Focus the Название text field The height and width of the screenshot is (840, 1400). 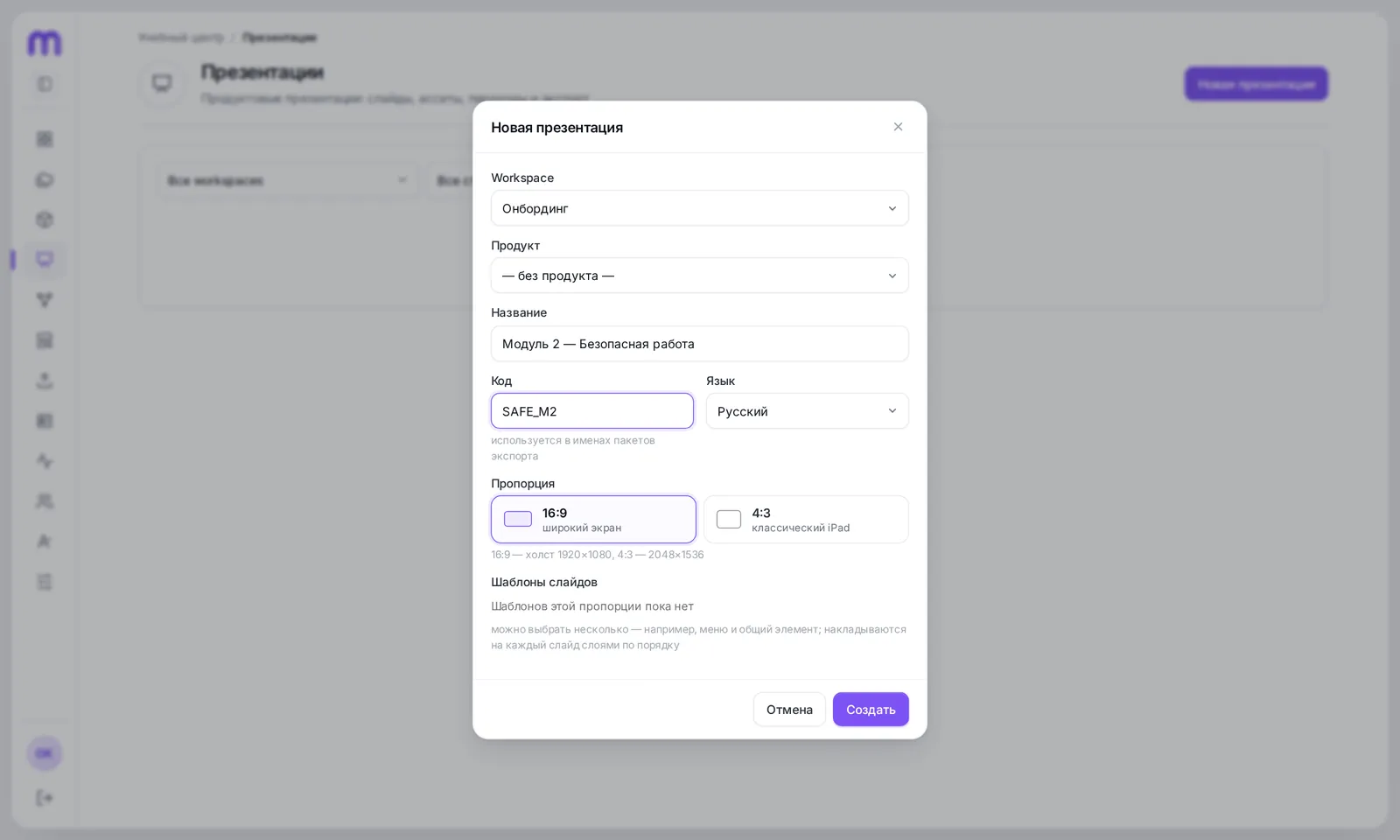(x=700, y=344)
